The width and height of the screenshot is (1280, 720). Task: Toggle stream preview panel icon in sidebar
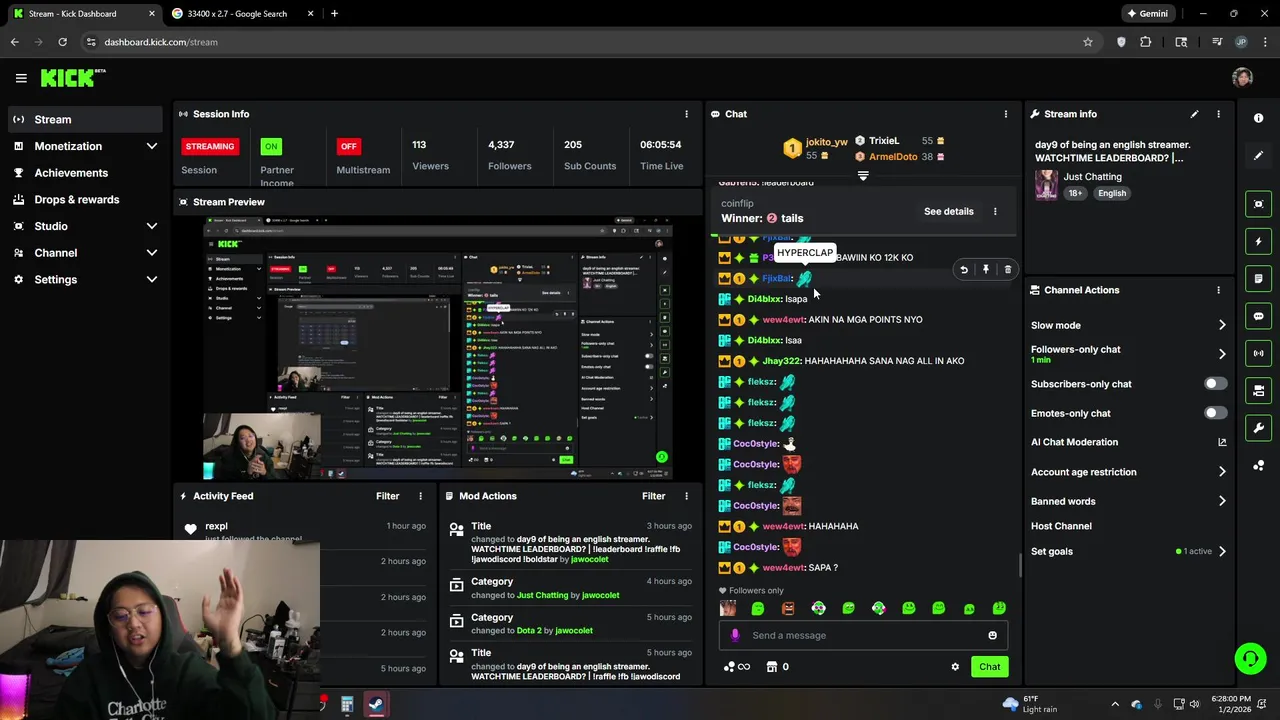[x=1258, y=204]
